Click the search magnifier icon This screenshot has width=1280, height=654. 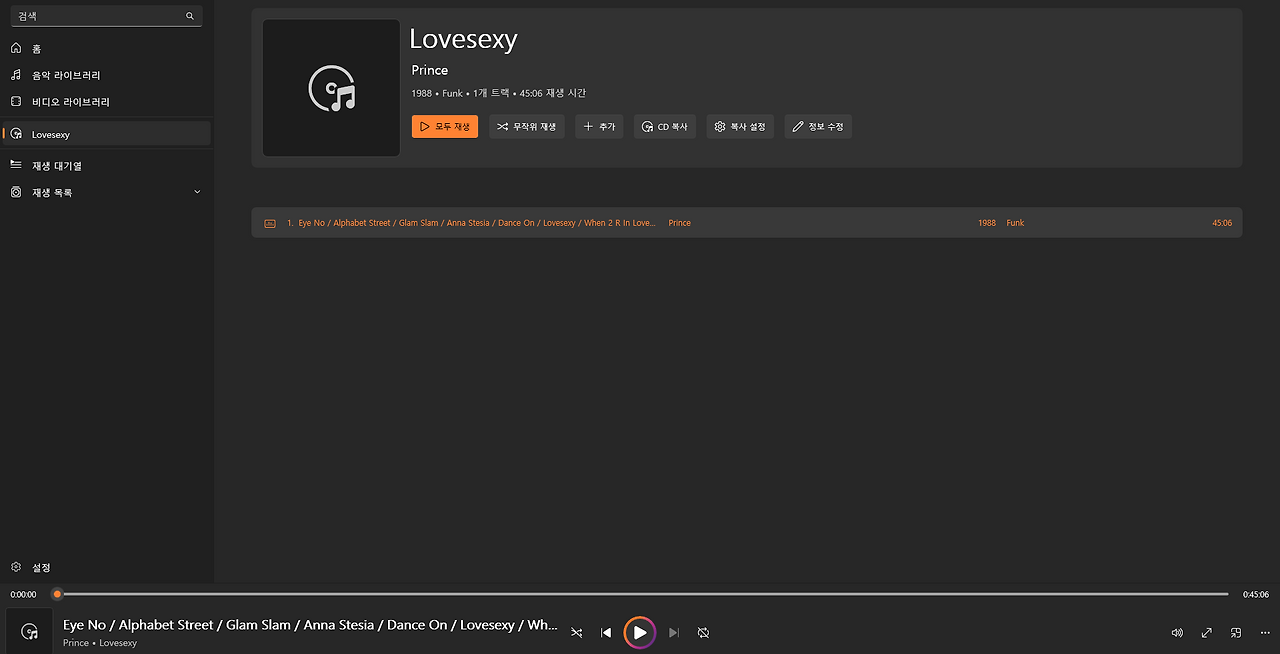click(190, 16)
